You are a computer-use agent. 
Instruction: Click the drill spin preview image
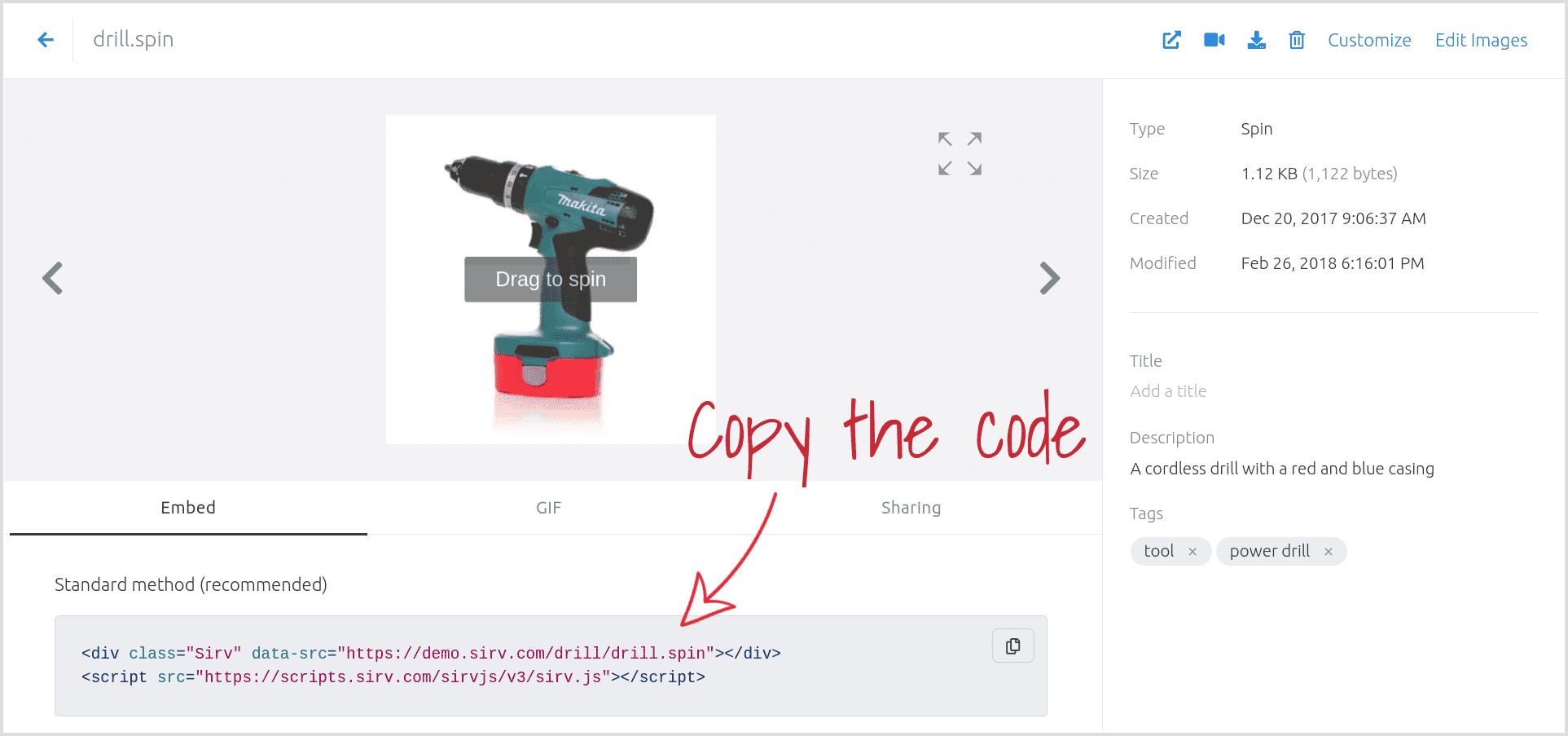point(551,280)
